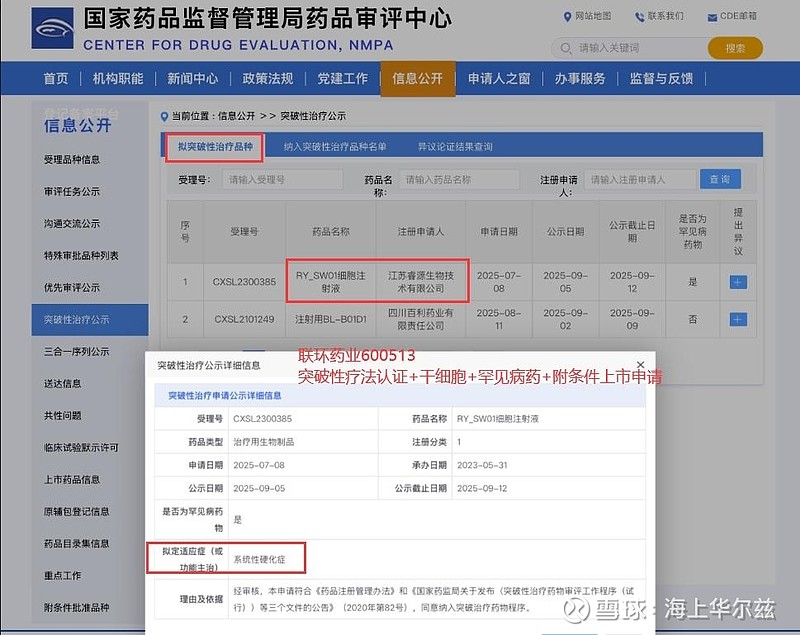Image resolution: width=800 pixels, height=635 pixels.
Task: Click plus icon for row CXSL2300385
Action: click(738, 282)
